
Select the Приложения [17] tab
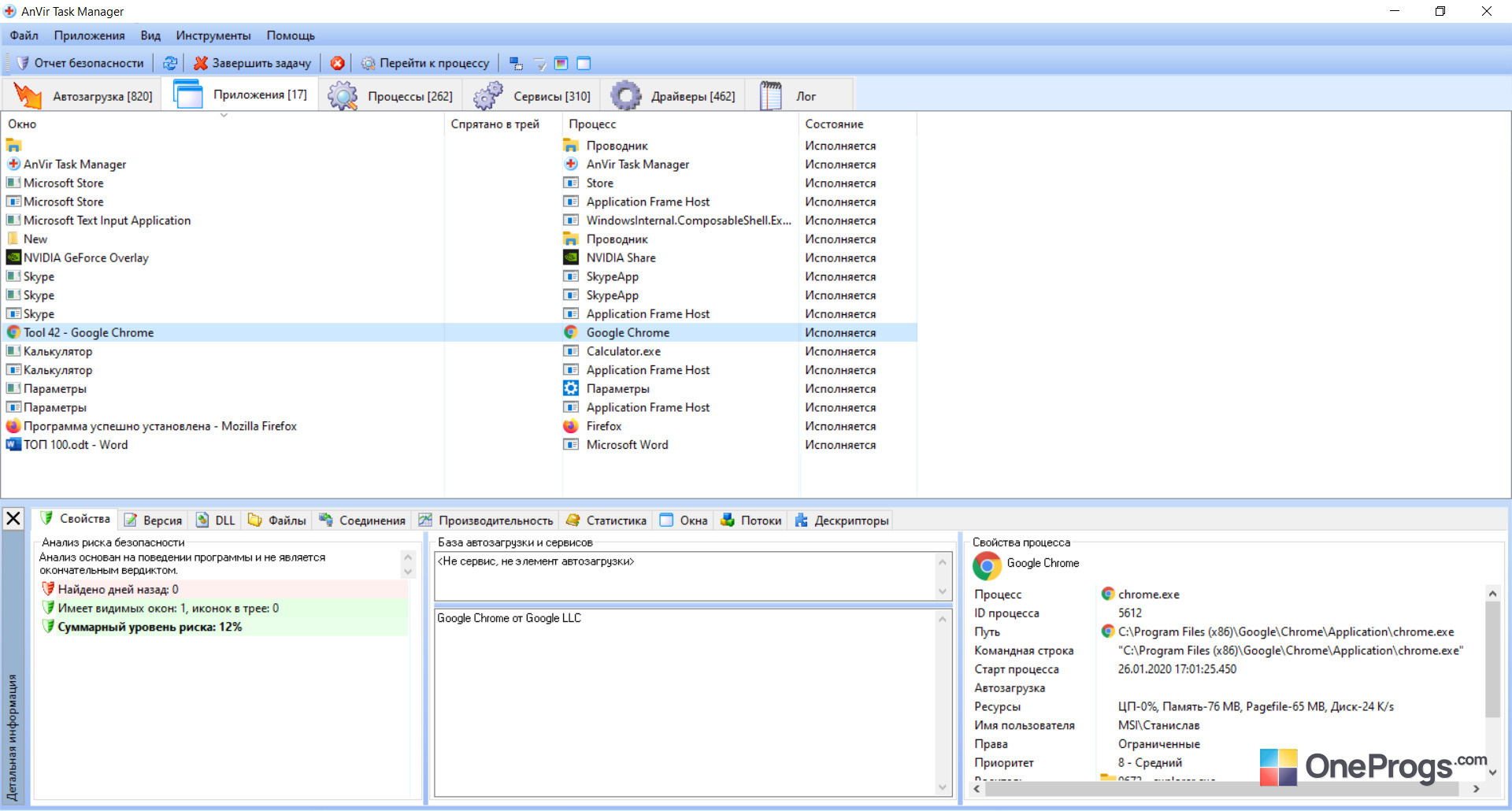[x=240, y=94]
